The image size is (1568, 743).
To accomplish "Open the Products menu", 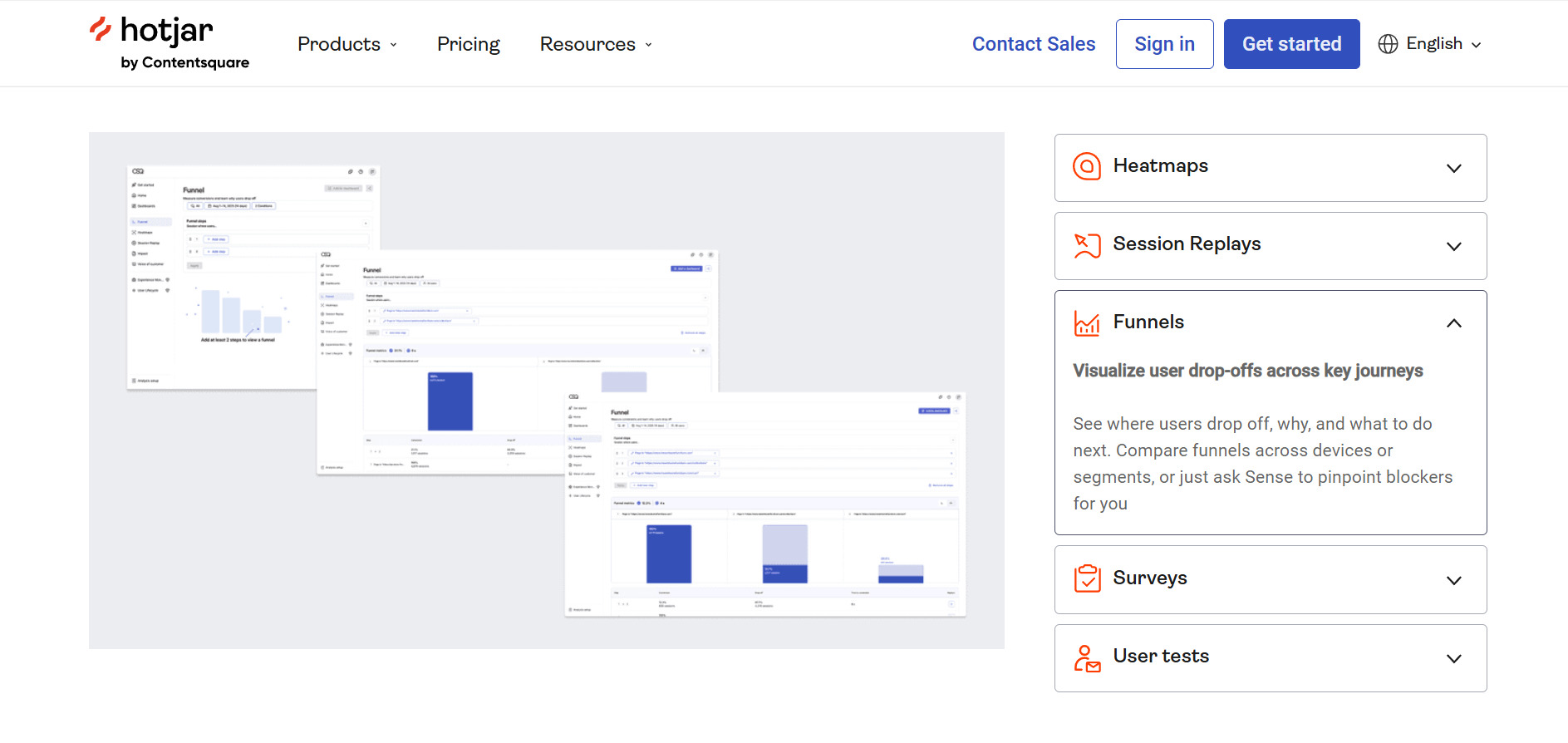I will (347, 44).
